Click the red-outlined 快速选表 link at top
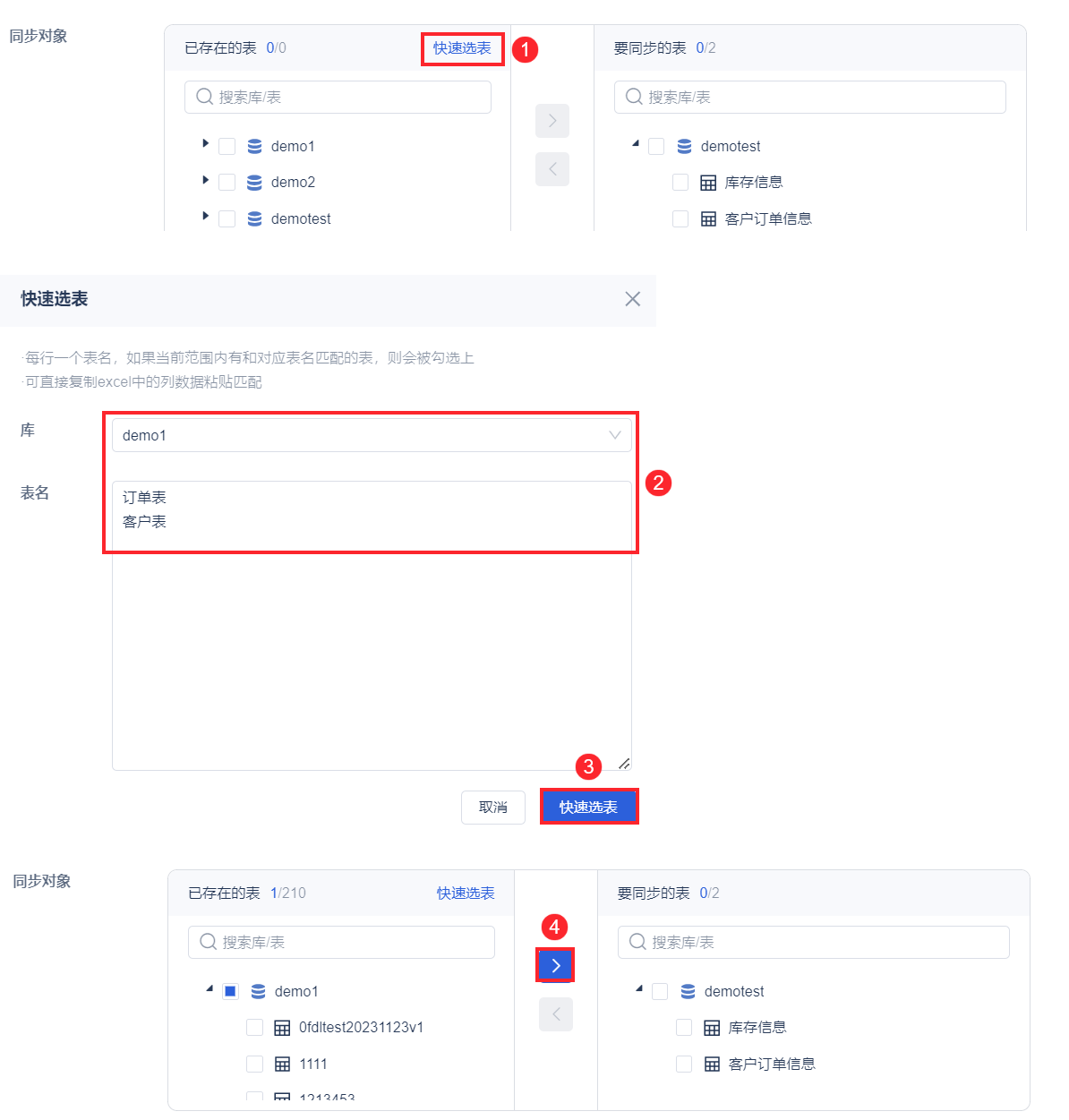Screen dimensions: 1069x1120 coord(462,48)
